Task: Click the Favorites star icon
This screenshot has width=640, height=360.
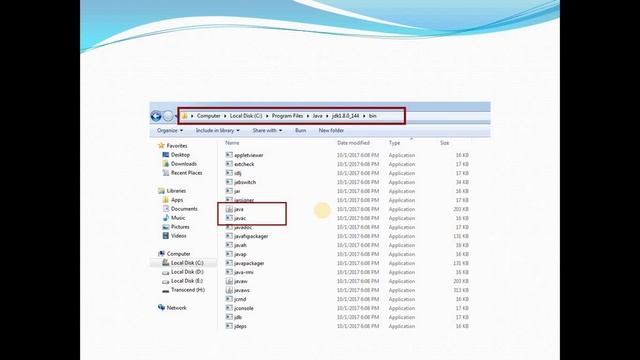Action: pos(161,145)
